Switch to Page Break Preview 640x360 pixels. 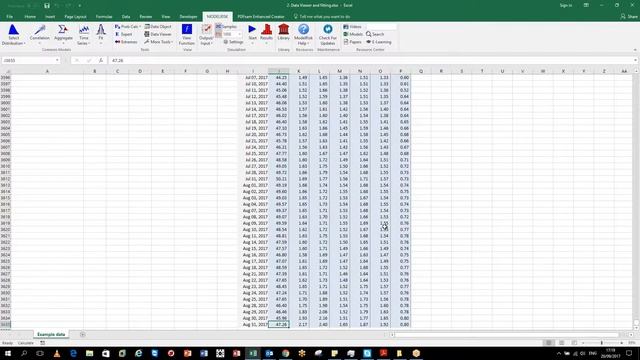574,343
